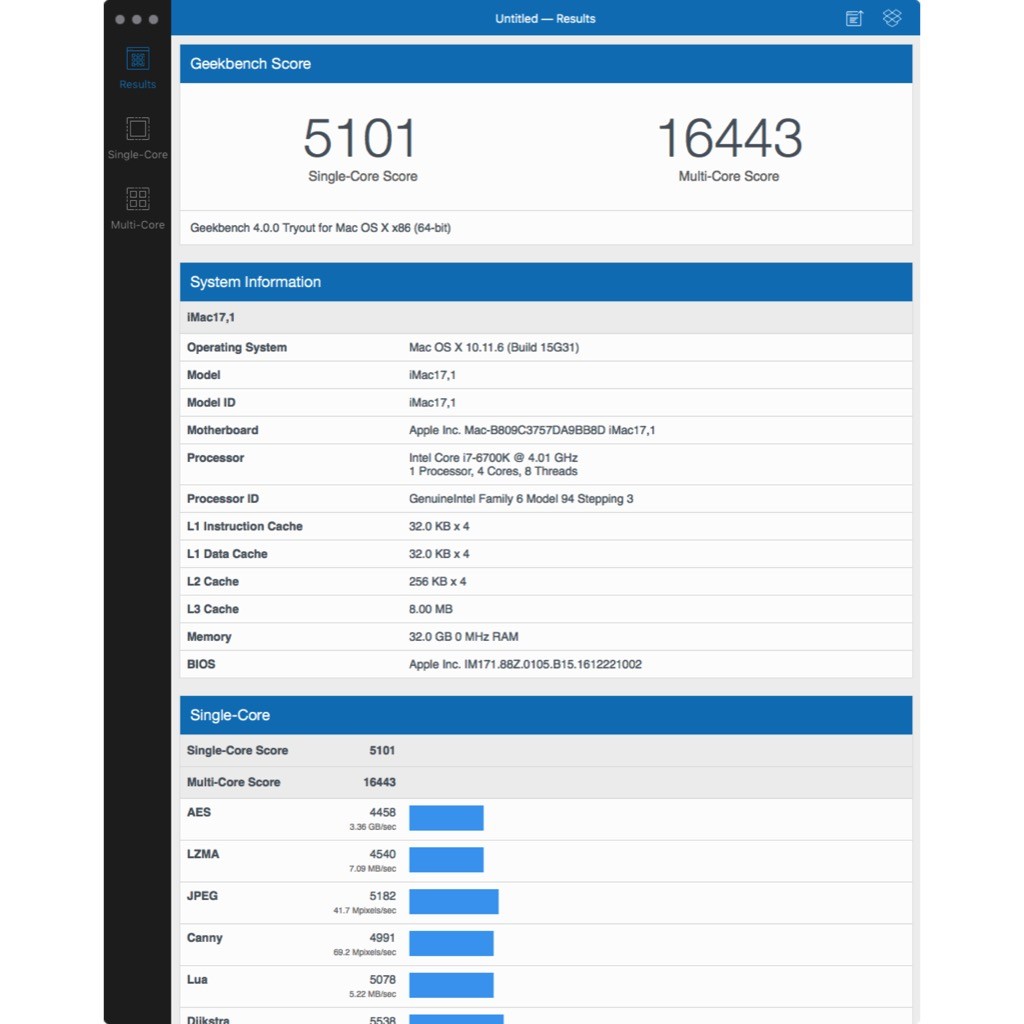This screenshot has width=1024, height=1024.
Task: Switch to the Multi-Core sidebar view
Action: coord(137,208)
